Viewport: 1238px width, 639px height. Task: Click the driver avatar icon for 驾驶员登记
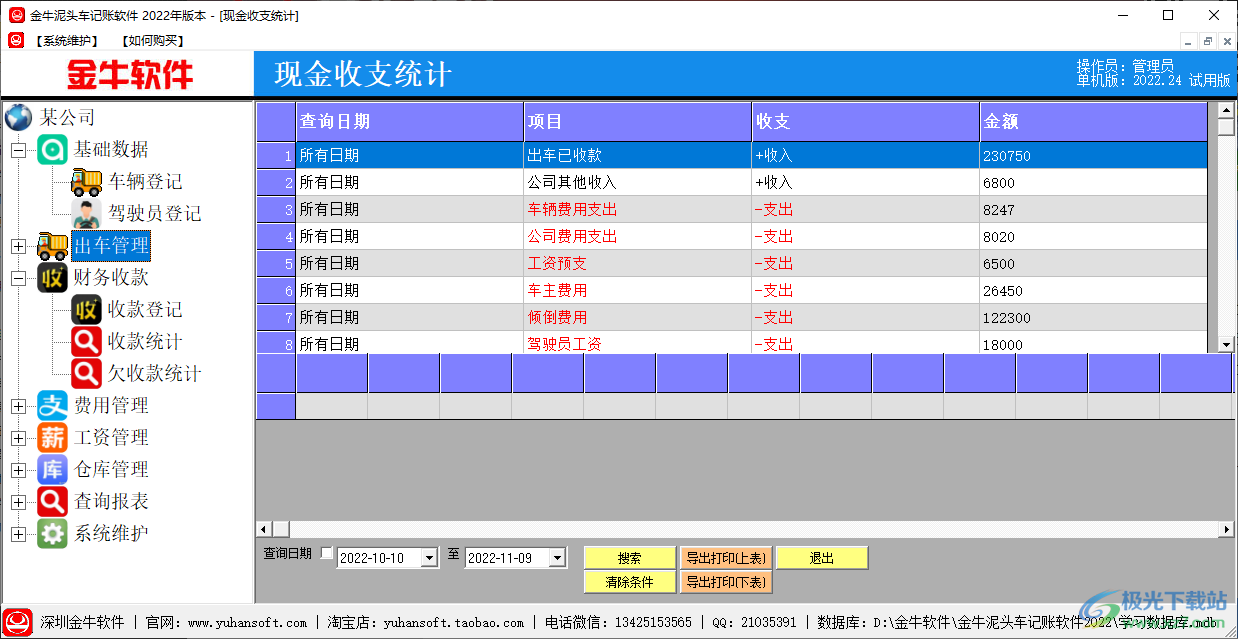[x=86, y=214]
